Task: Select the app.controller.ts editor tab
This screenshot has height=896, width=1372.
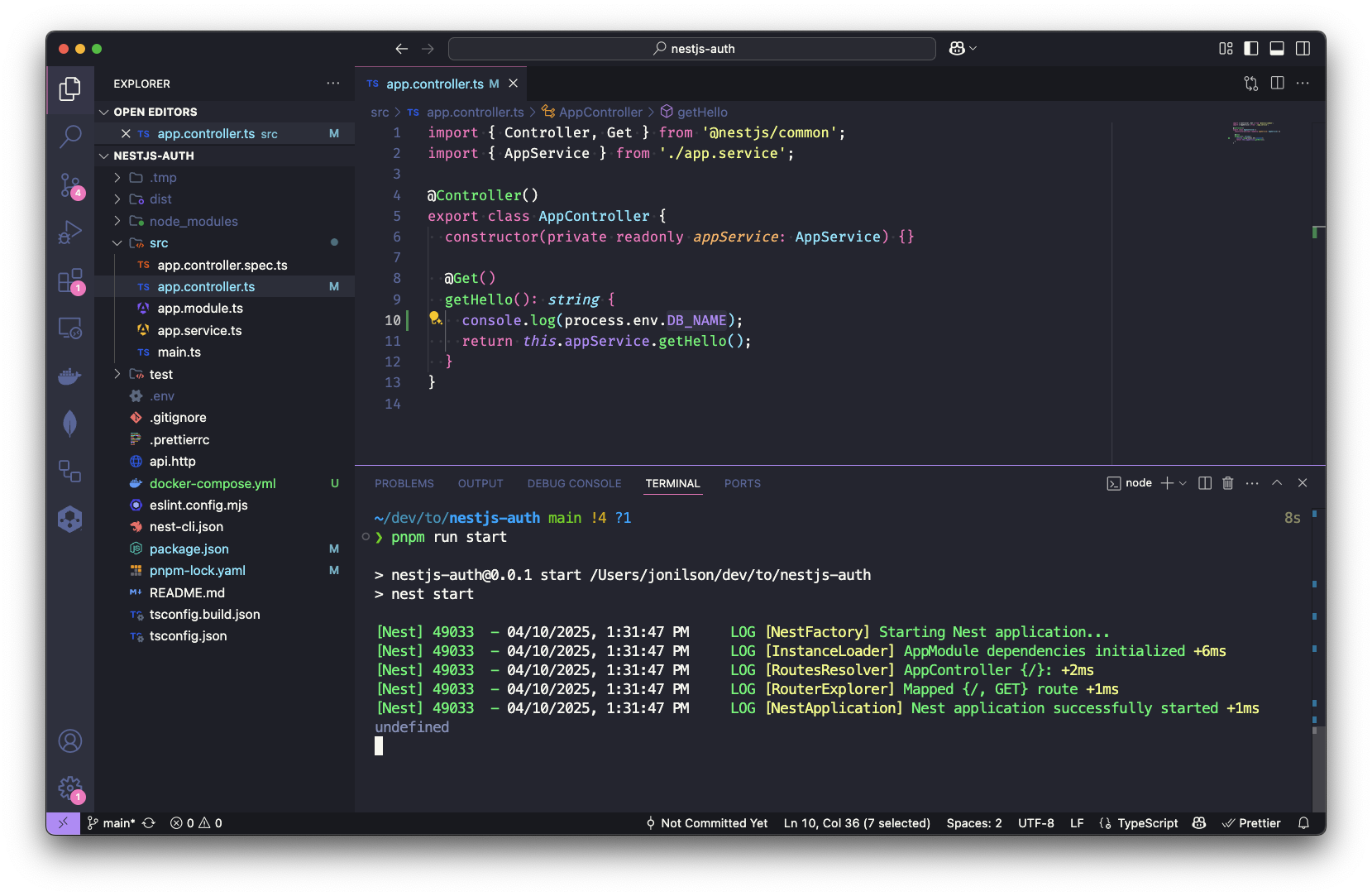Action: tap(441, 84)
